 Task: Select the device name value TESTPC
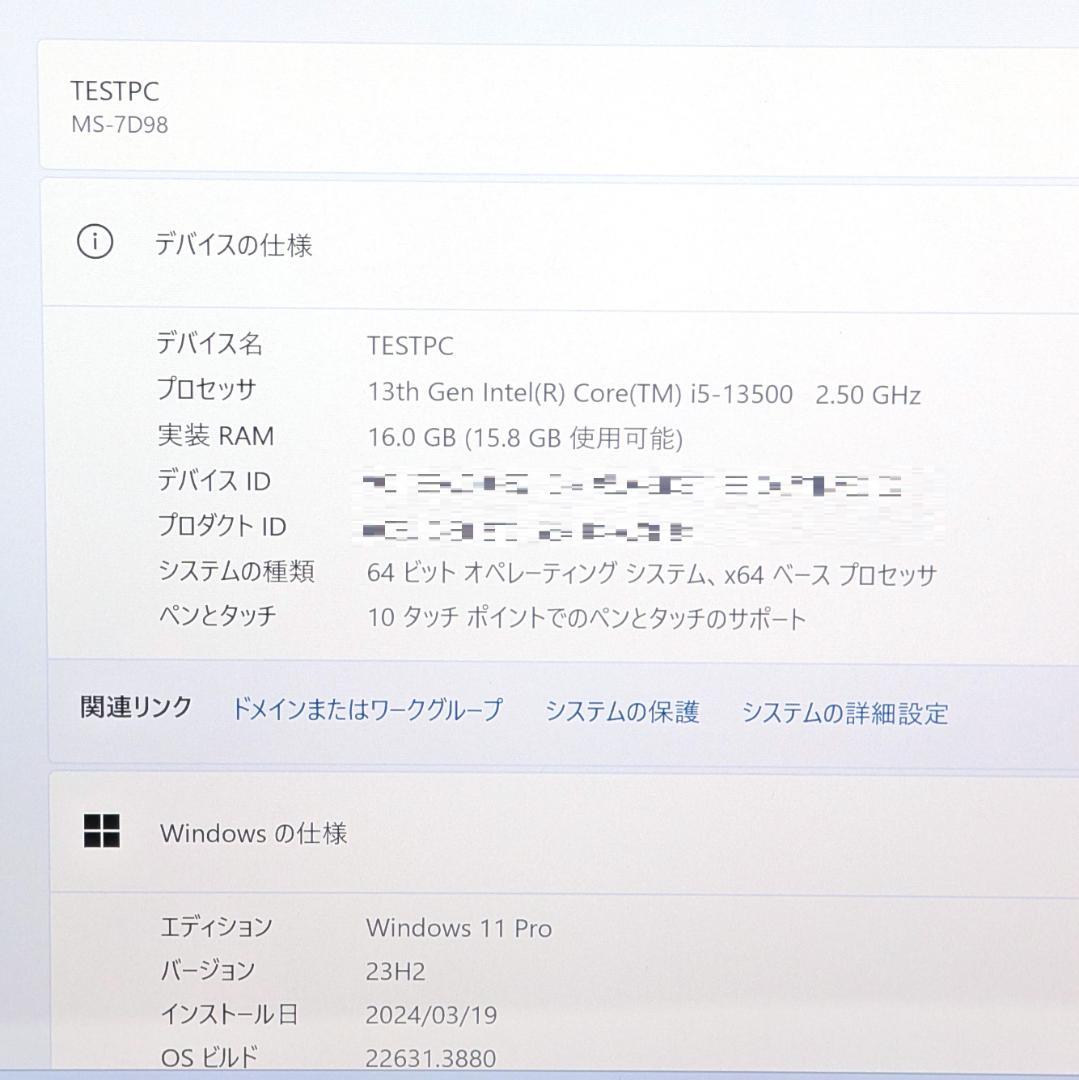point(410,346)
